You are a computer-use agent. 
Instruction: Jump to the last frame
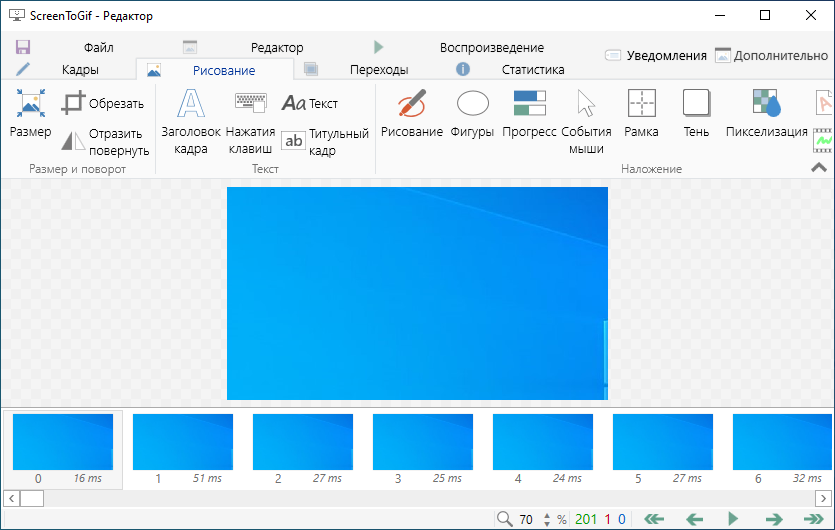pos(814,519)
